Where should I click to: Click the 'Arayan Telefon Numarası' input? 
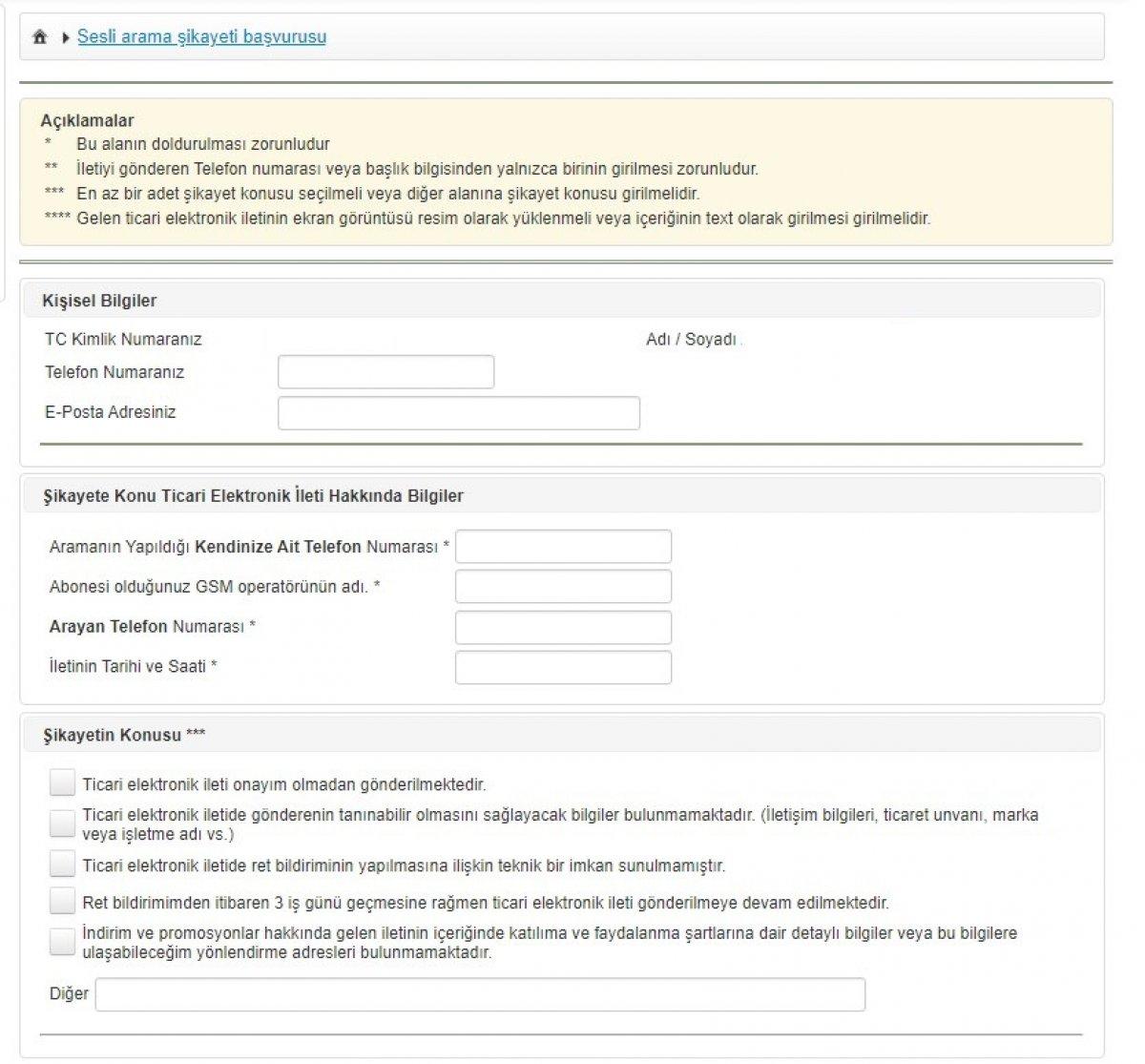click(563, 628)
